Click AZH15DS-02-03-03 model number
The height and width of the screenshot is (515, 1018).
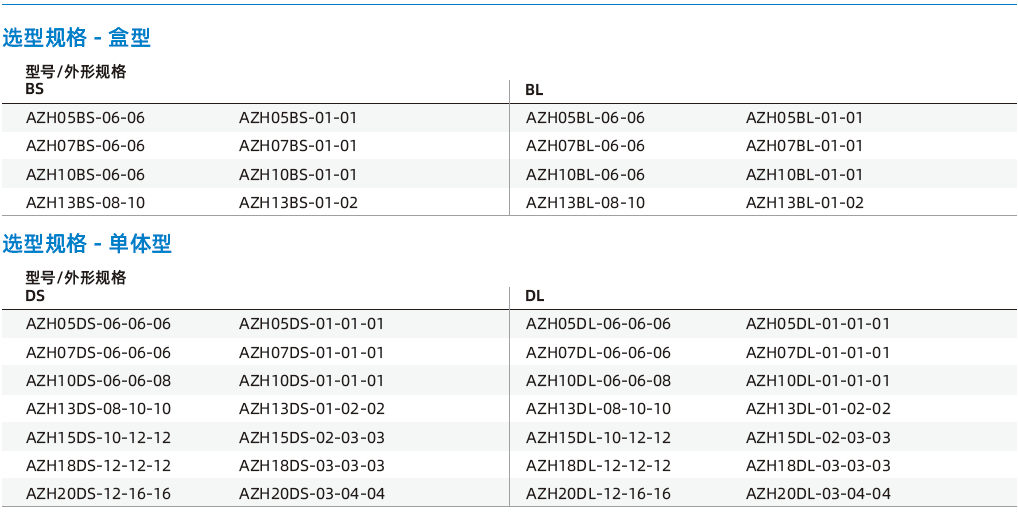pos(312,438)
